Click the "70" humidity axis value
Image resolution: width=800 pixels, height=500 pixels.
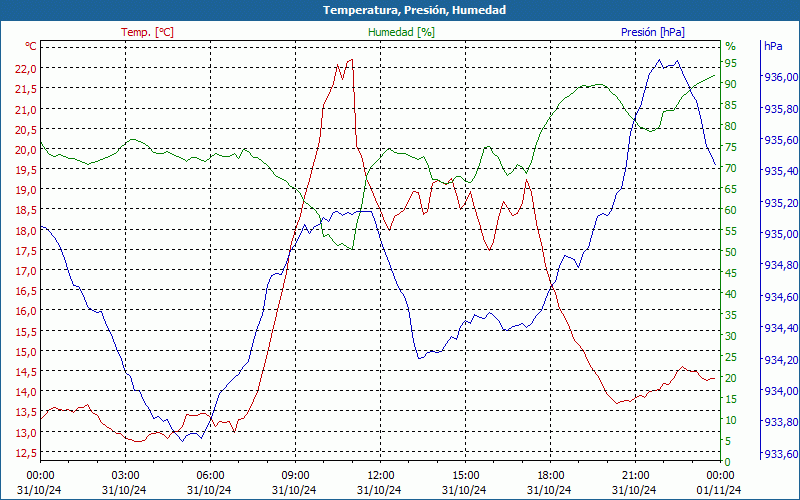tap(731, 168)
